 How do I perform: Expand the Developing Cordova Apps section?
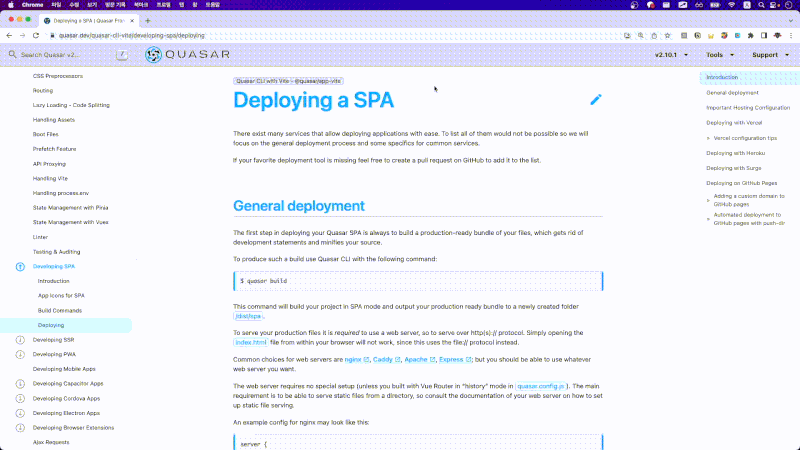point(20,398)
